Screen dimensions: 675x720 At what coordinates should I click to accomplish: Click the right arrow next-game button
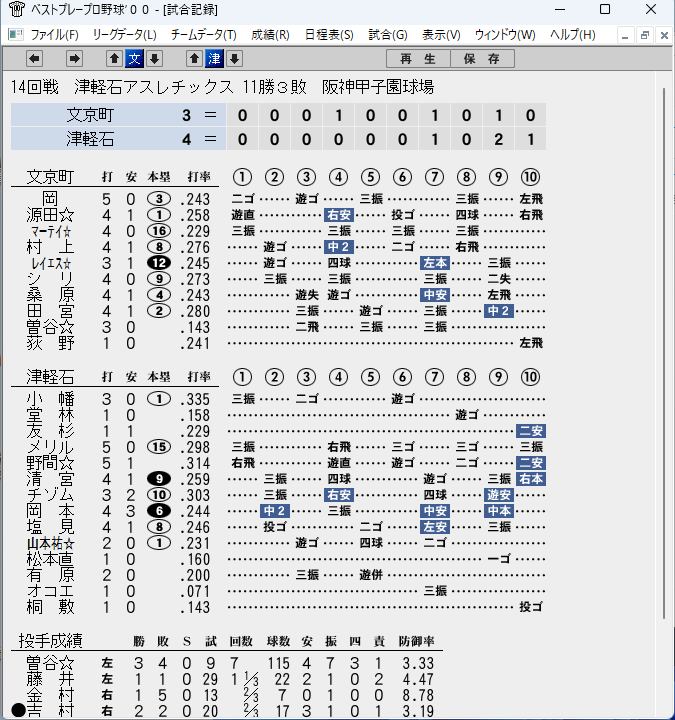(74, 59)
